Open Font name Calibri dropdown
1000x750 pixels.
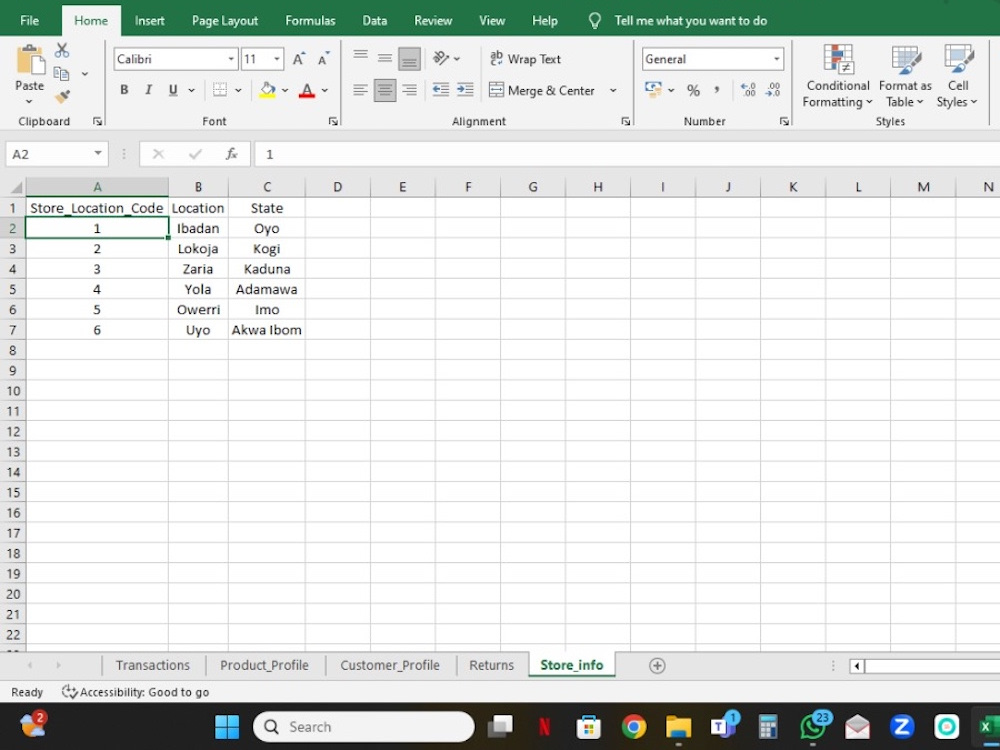point(231,59)
